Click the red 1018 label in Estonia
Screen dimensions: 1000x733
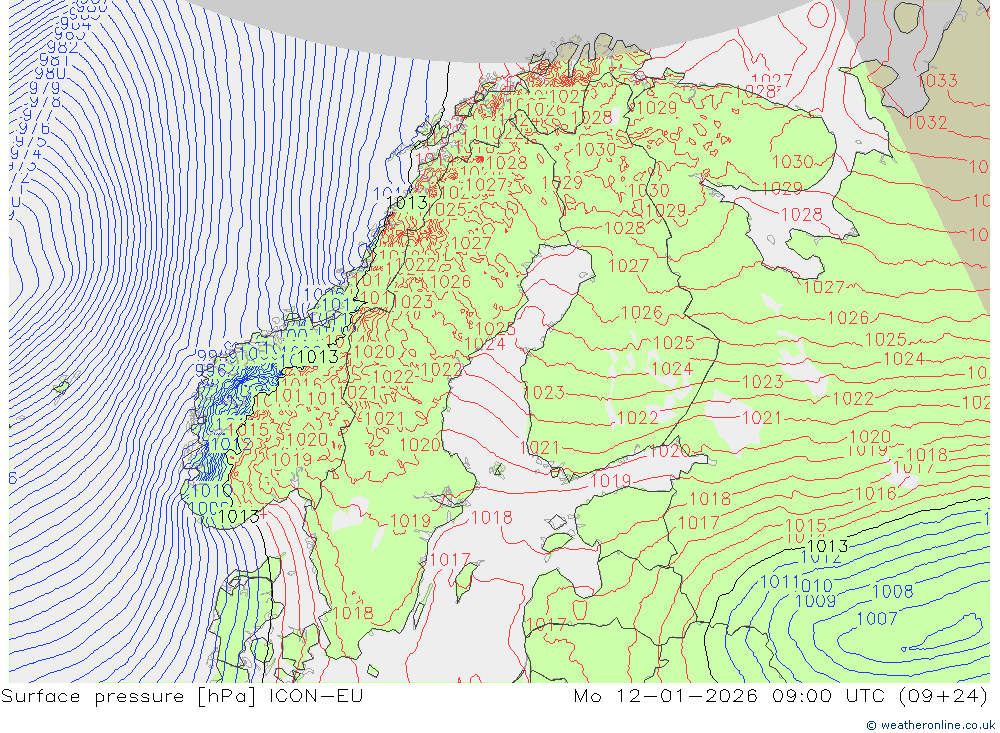[710, 498]
